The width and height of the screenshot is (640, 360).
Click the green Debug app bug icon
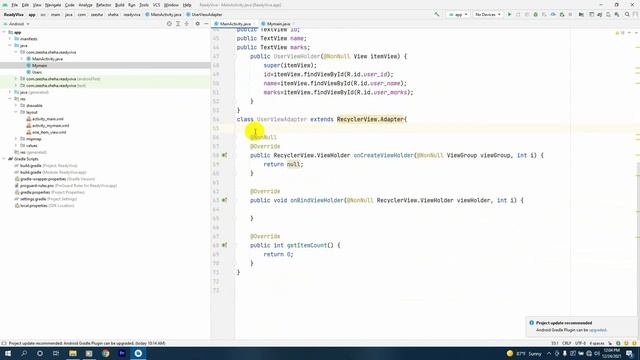click(x=536, y=14)
